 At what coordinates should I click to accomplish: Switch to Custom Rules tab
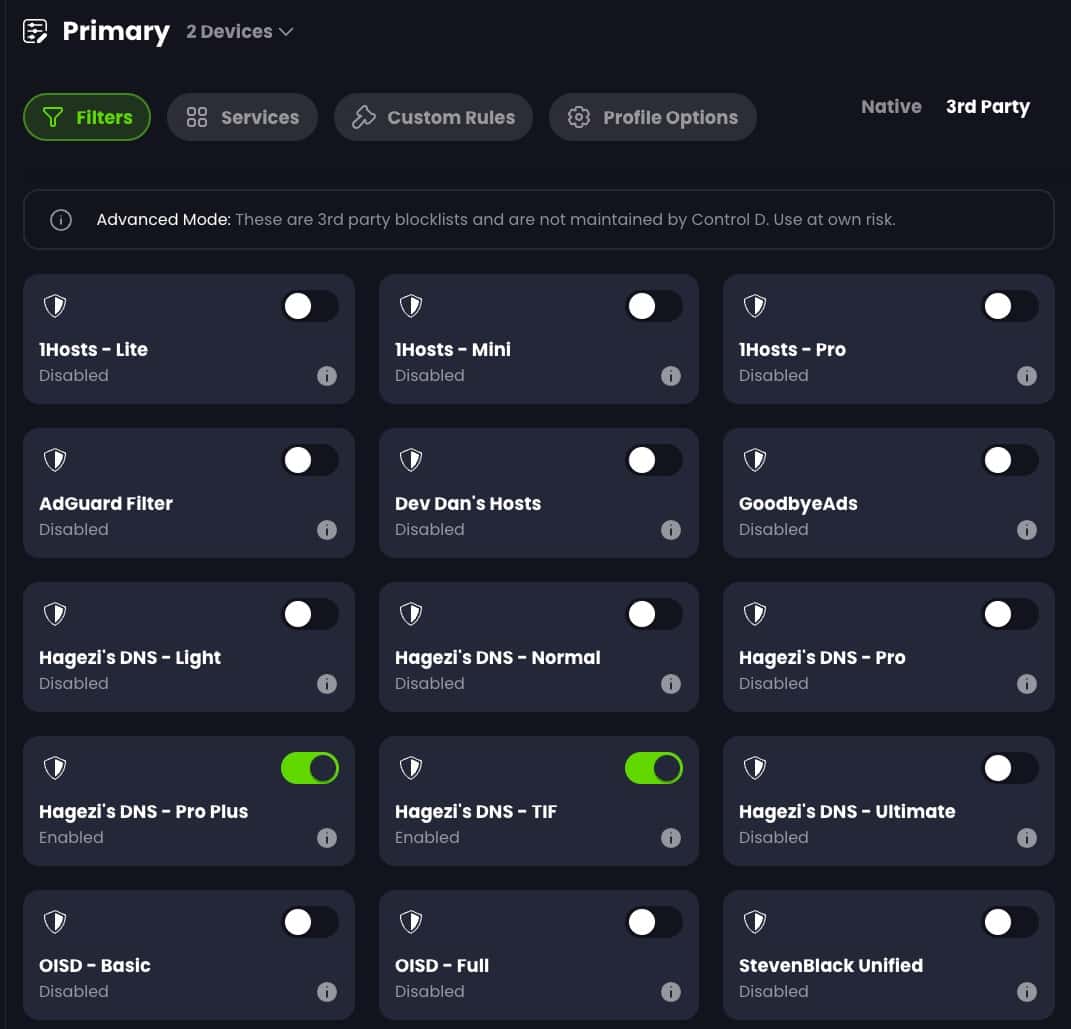tap(433, 117)
